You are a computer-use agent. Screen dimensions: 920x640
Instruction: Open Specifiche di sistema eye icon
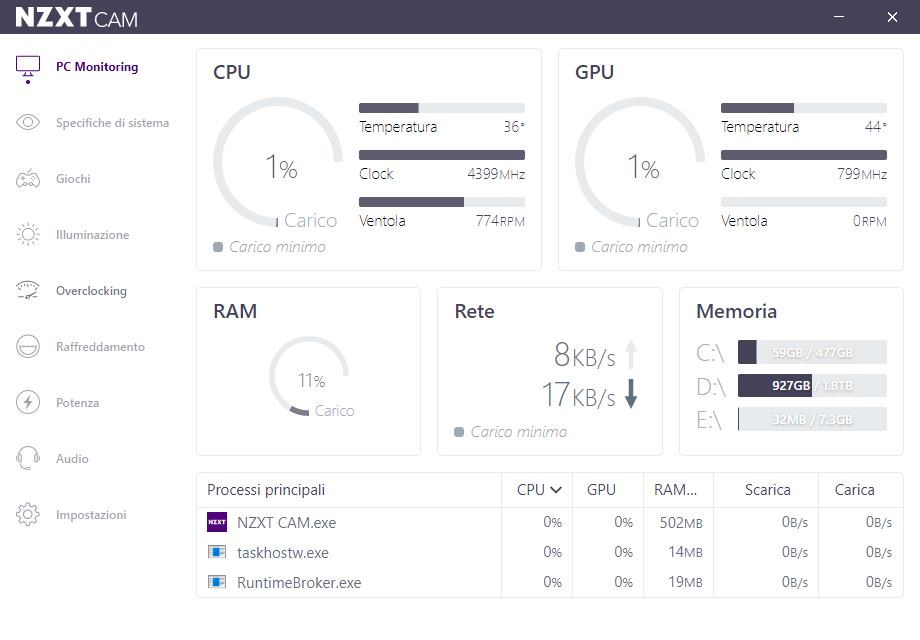click(28, 123)
